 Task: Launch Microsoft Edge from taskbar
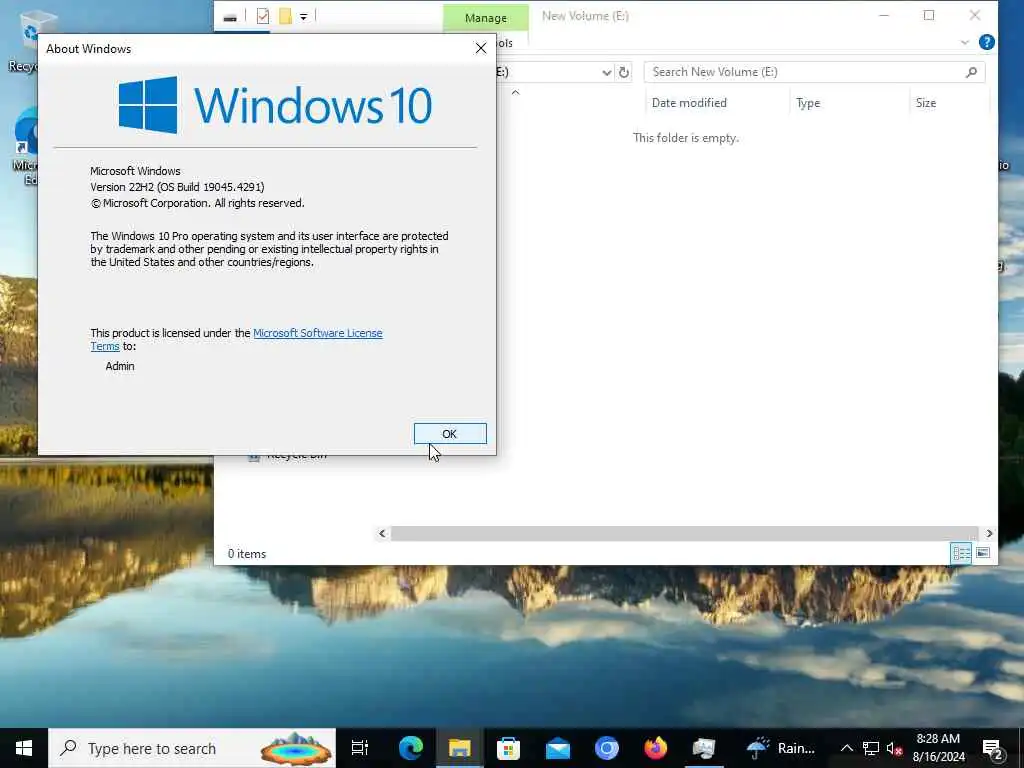[411, 748]
